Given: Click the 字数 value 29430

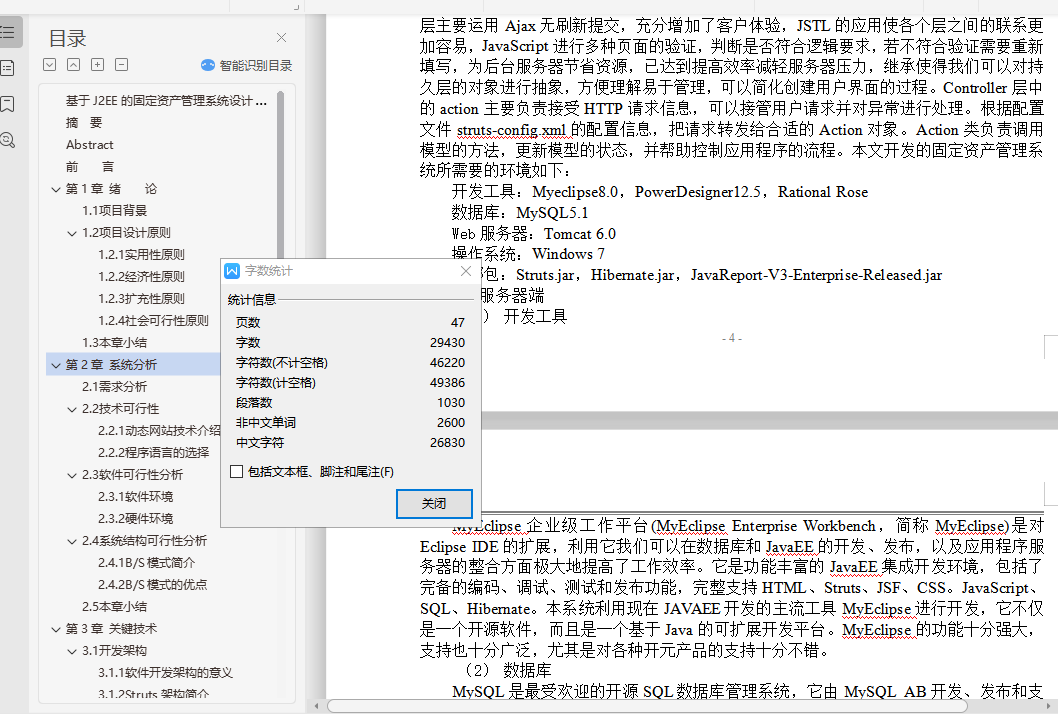Looking at the screenshot, I should [447, 343].
